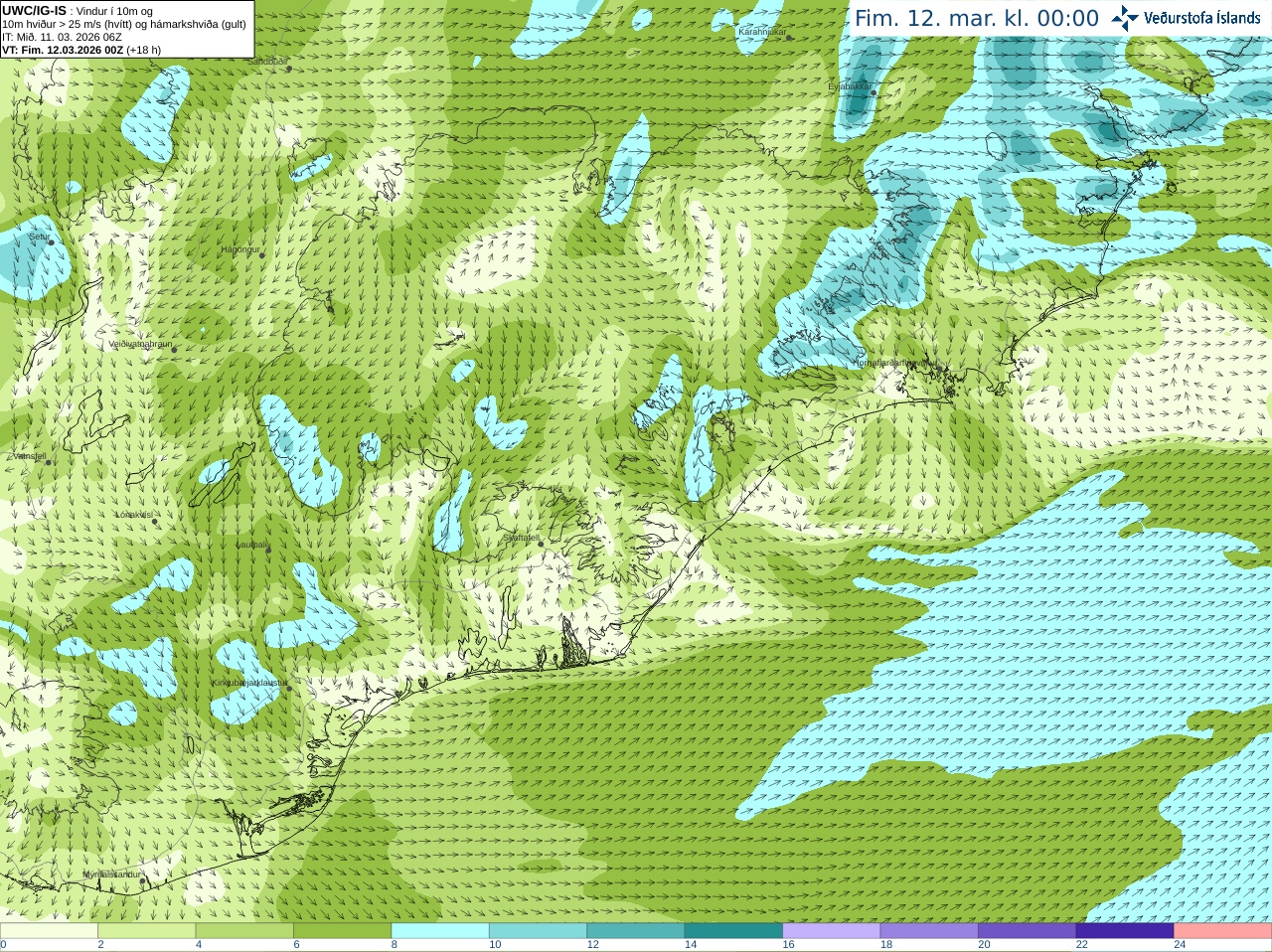The image size is (1272, 952).
Task: Select the Sandbúðir station marker
Action: [289, 68]
